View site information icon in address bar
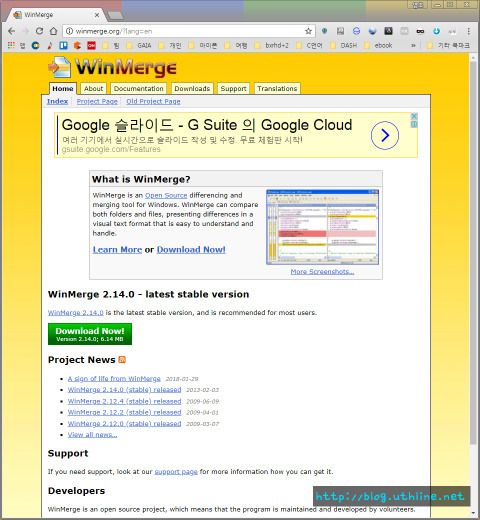This screenshot has height=520, width=480. coord(69,31)
